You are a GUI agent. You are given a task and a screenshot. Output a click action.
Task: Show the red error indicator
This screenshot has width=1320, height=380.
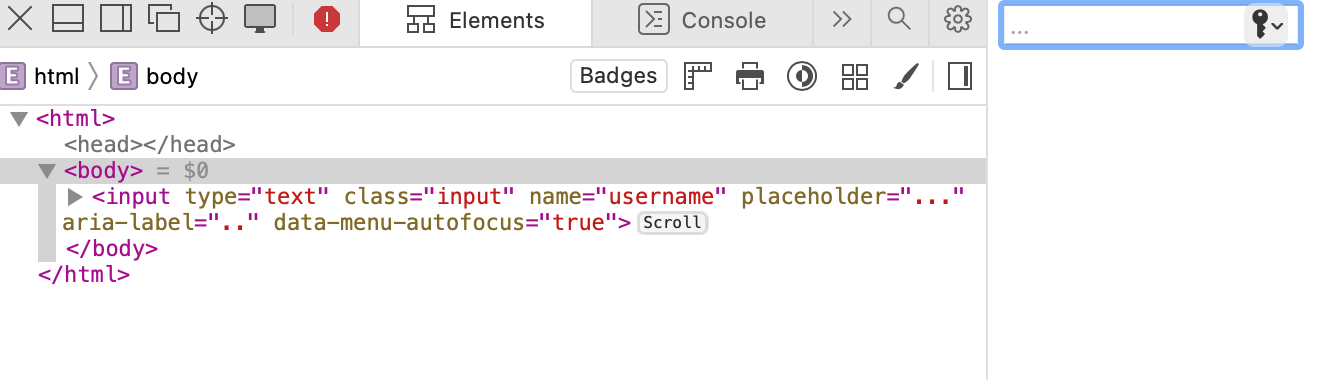tap(327, 19)
